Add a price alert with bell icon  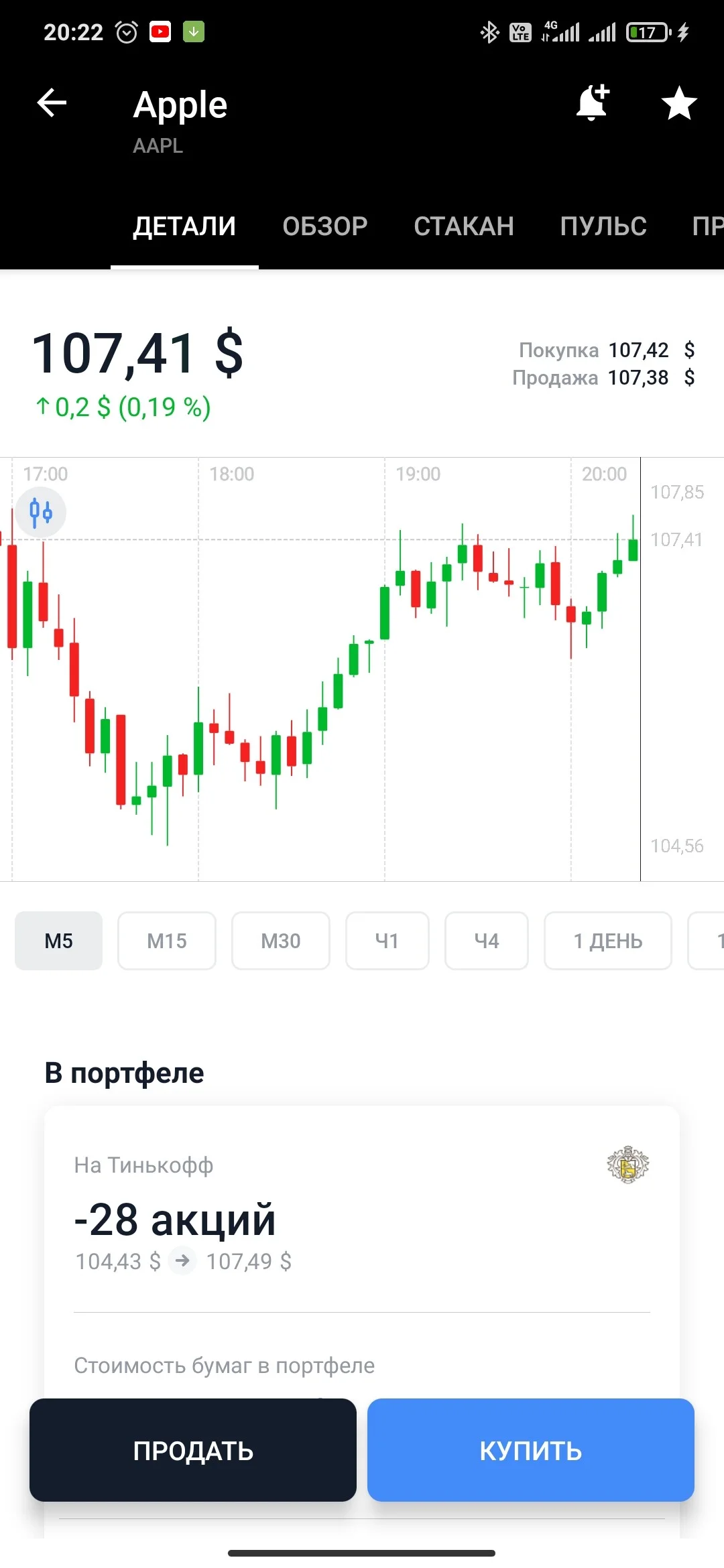593,103
